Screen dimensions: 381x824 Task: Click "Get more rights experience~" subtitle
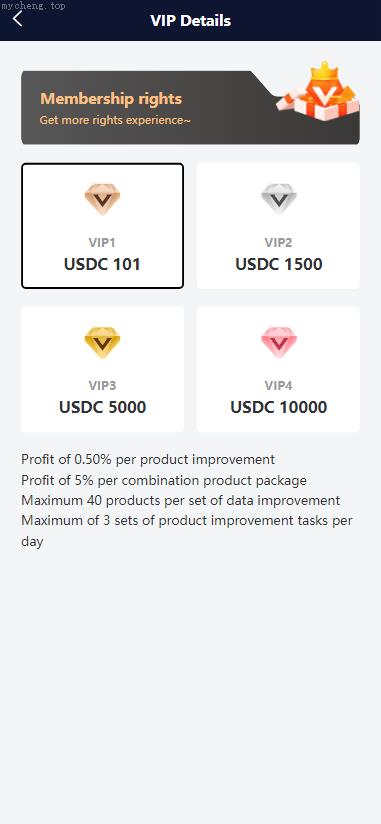coord(115,120)
